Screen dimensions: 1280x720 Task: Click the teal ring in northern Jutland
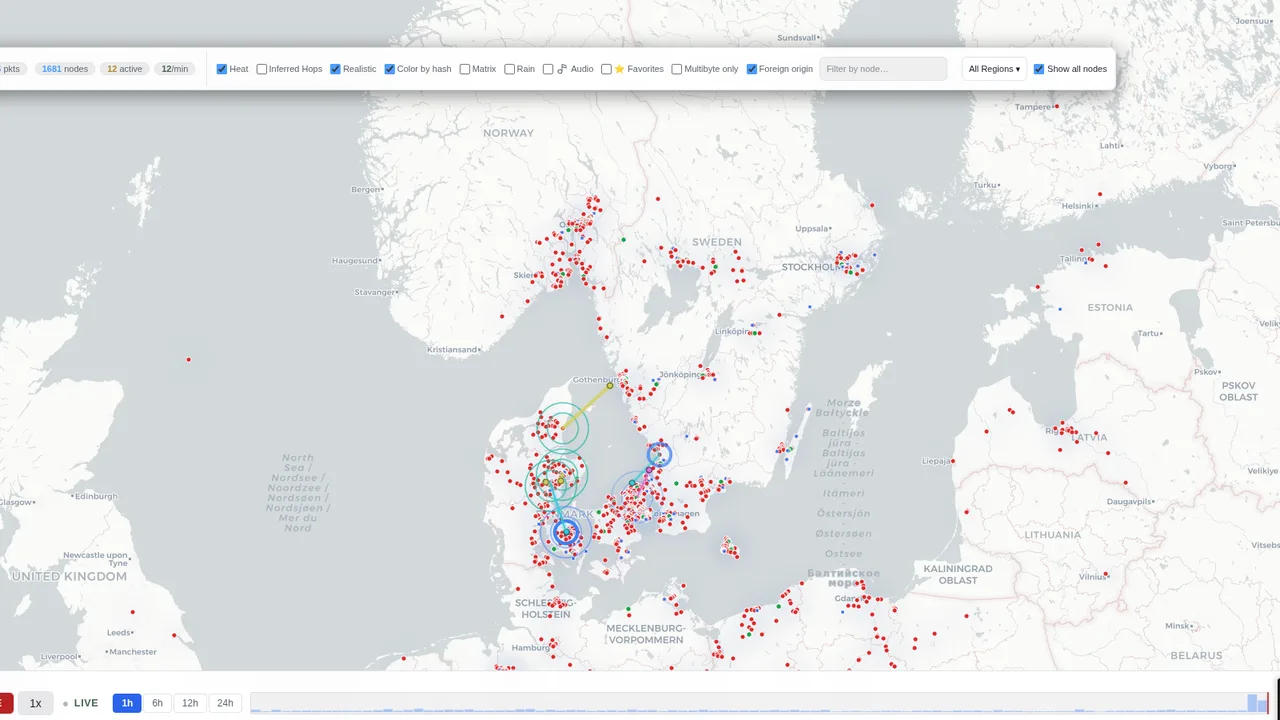[x=561, y=428]
